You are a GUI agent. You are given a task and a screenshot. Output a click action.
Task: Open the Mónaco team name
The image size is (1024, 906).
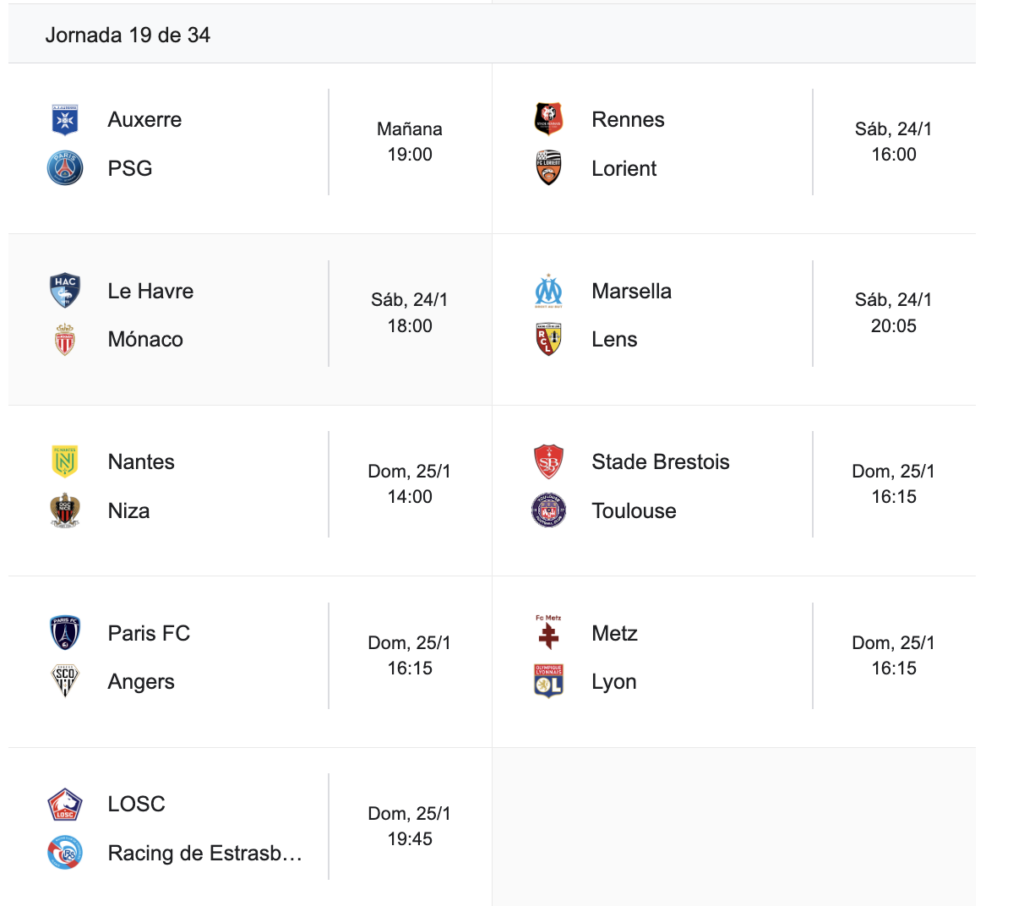(x=145, y=340)
